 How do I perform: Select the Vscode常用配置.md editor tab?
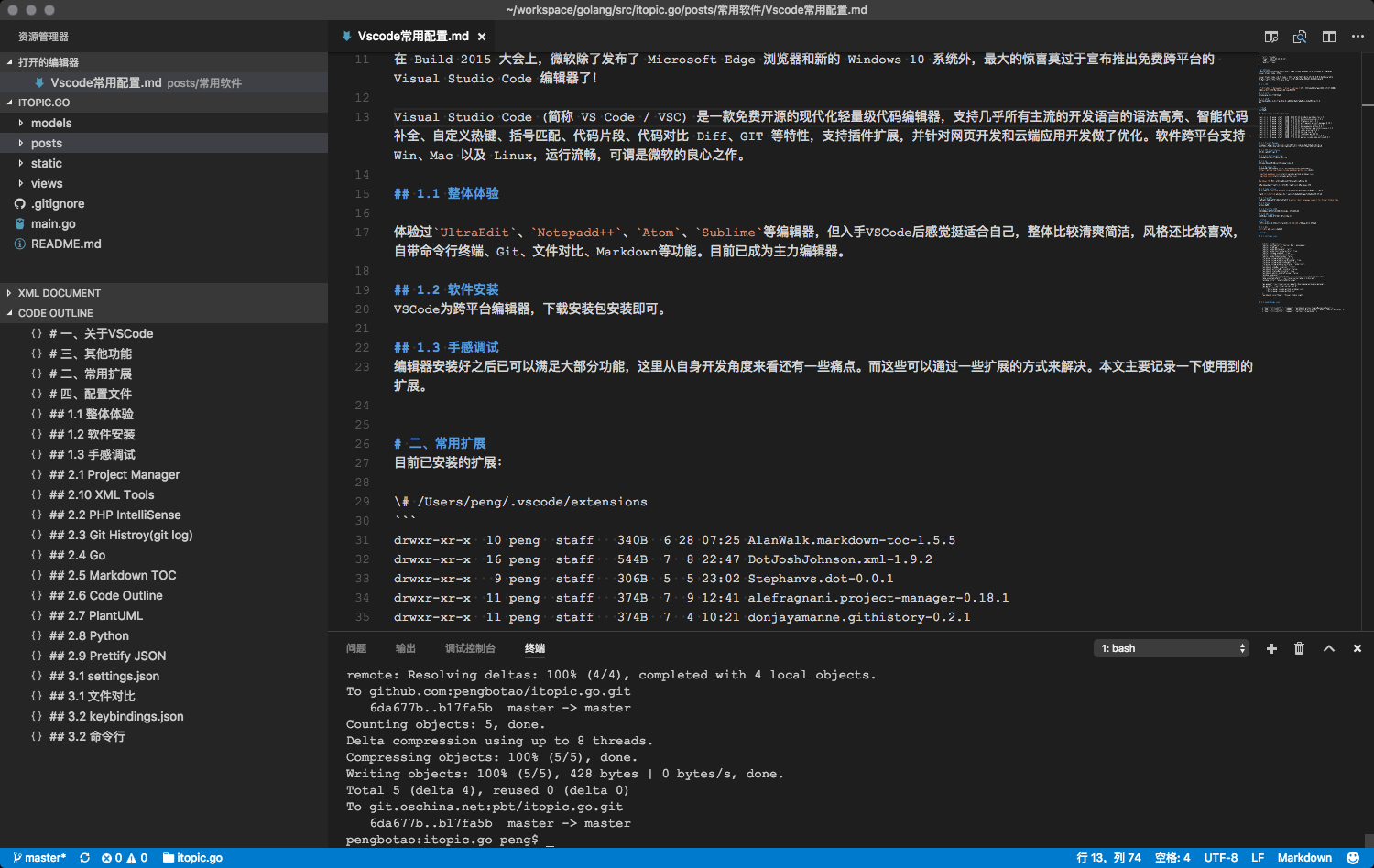pyautogui.click(x=413, y=37)
